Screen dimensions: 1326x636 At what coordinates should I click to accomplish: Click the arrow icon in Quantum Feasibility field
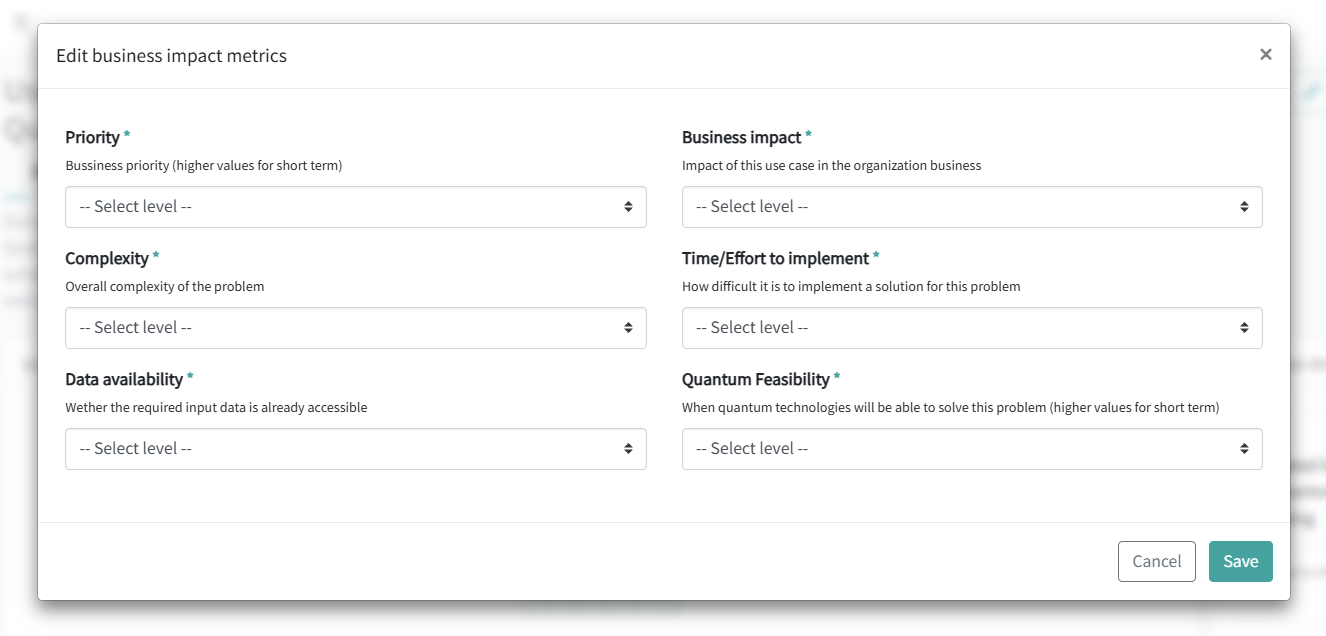pyautogui.click(x=1244, y=449)
